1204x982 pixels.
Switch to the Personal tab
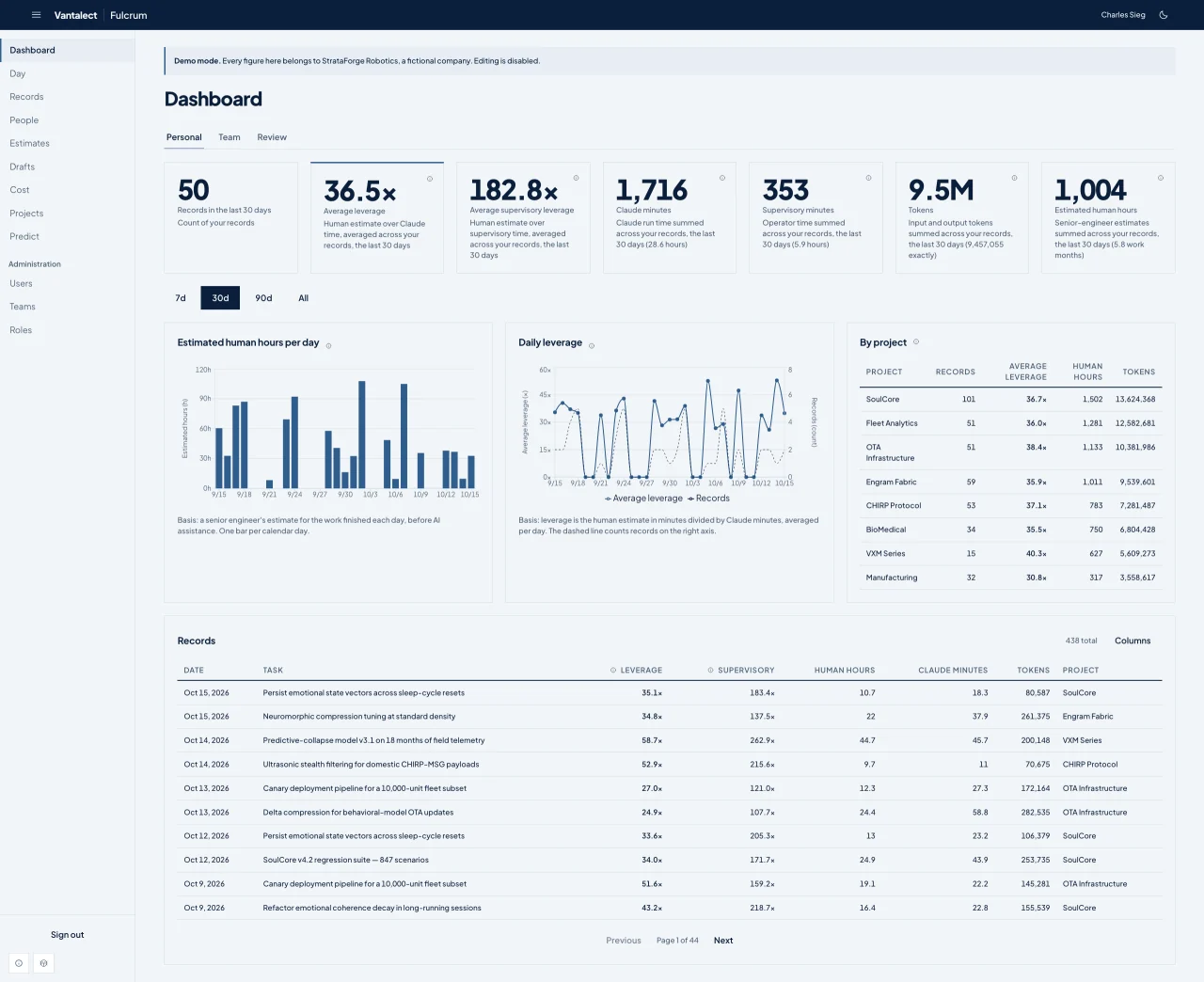(184, 137)
